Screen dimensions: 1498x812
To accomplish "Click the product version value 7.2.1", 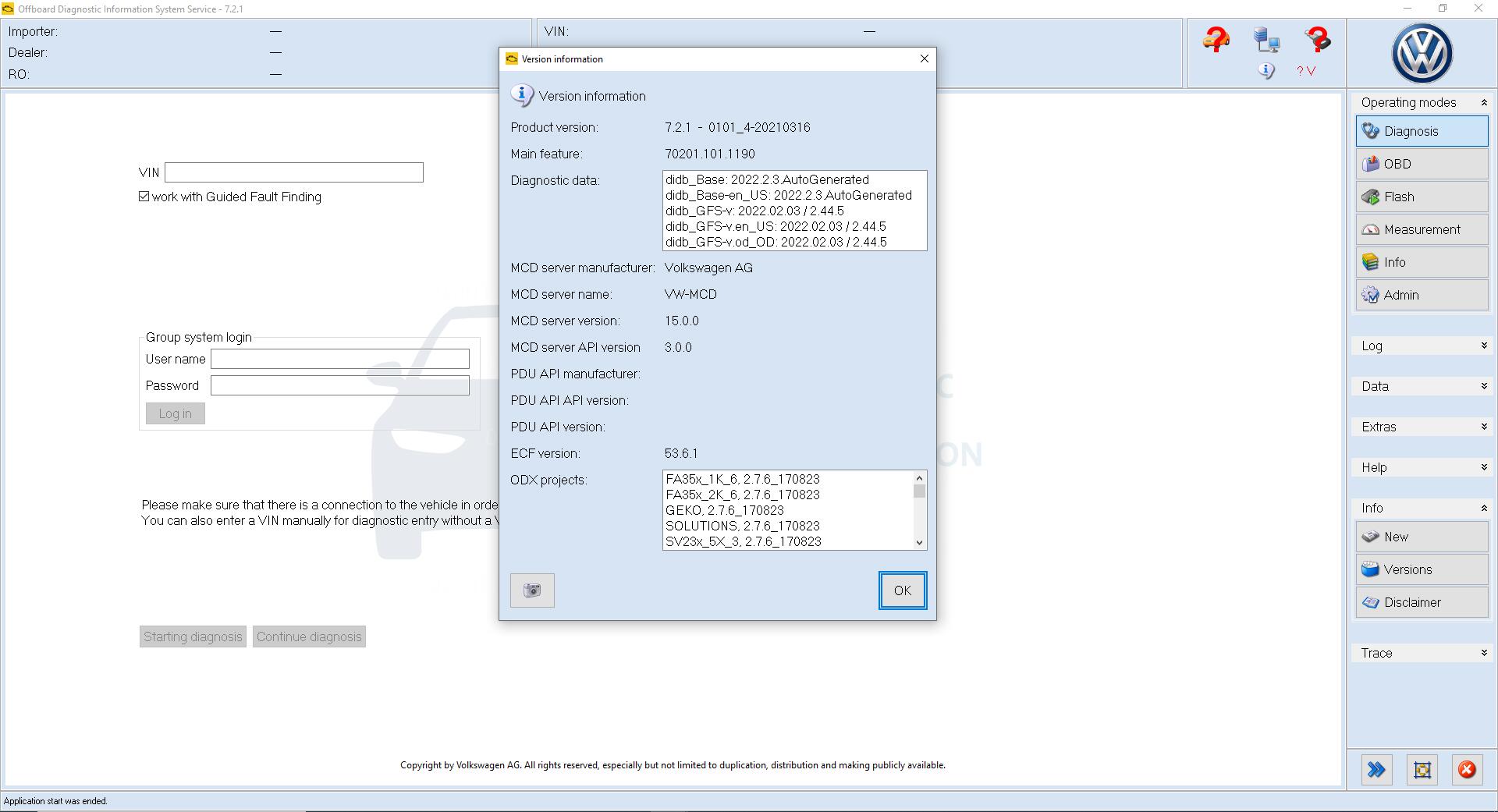I will pyautogui.click(x=737, y=127).
